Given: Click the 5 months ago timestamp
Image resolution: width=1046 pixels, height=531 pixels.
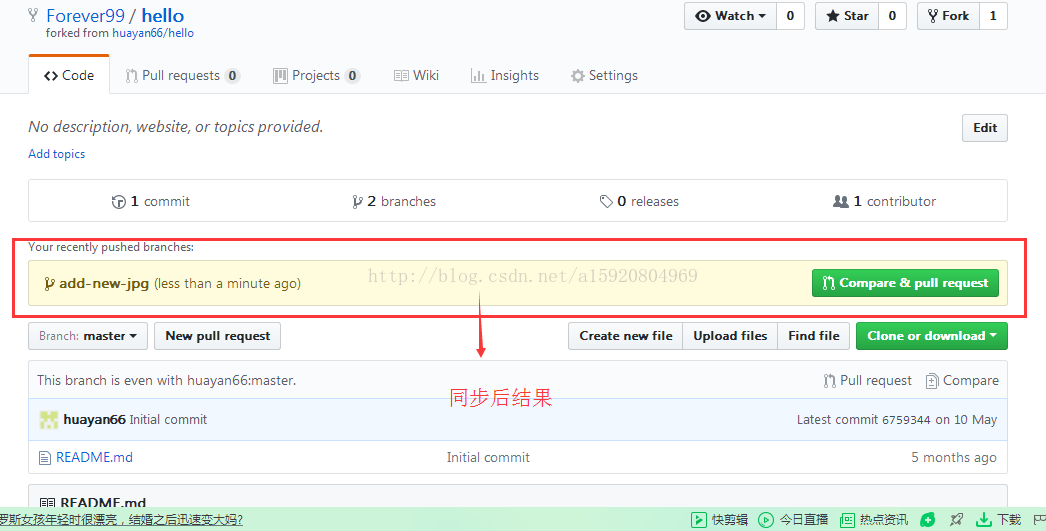Looking at the screenshot, I should pos(954,458).
